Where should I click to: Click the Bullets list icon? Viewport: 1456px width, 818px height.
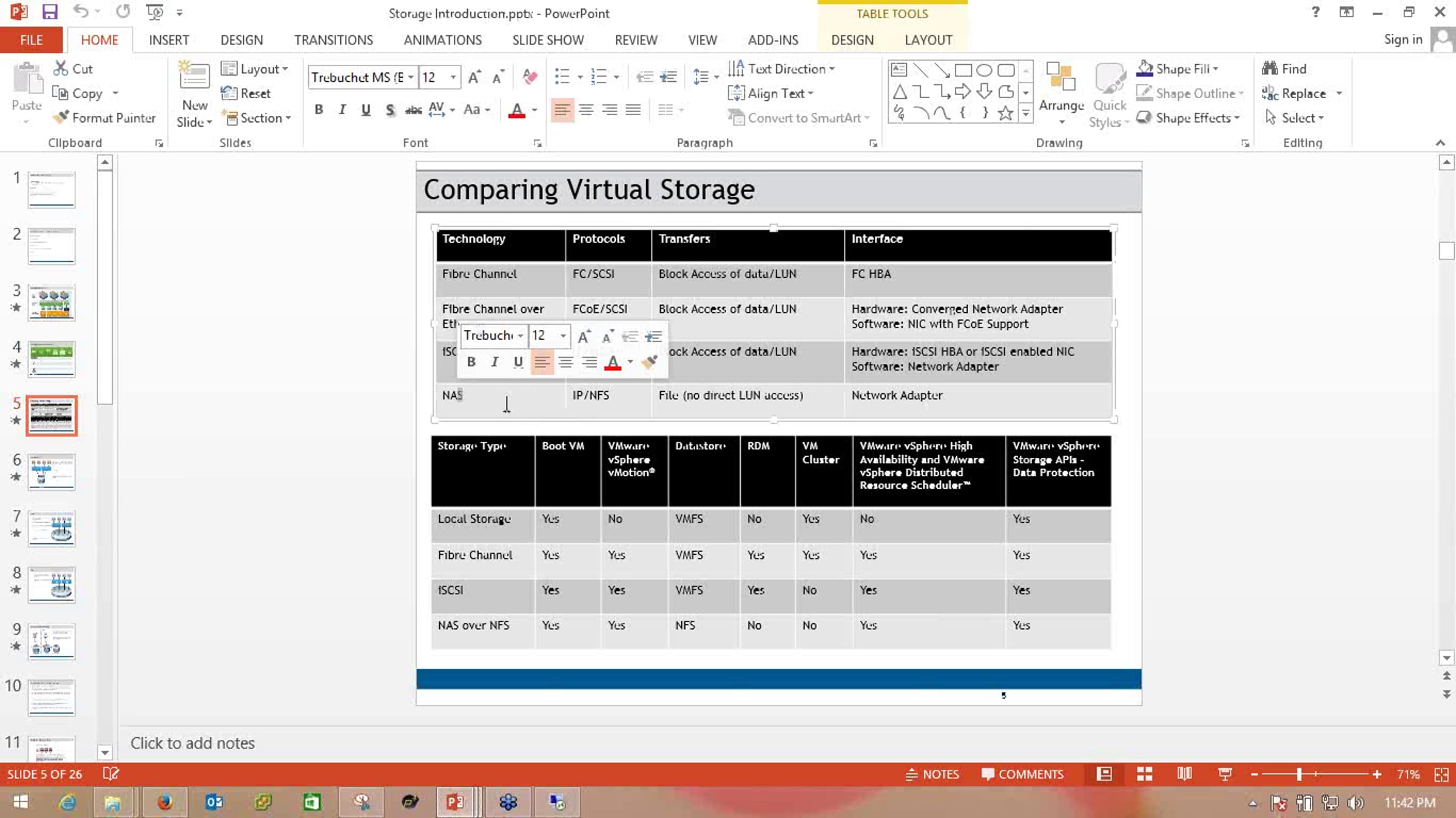tap(562, 77)
